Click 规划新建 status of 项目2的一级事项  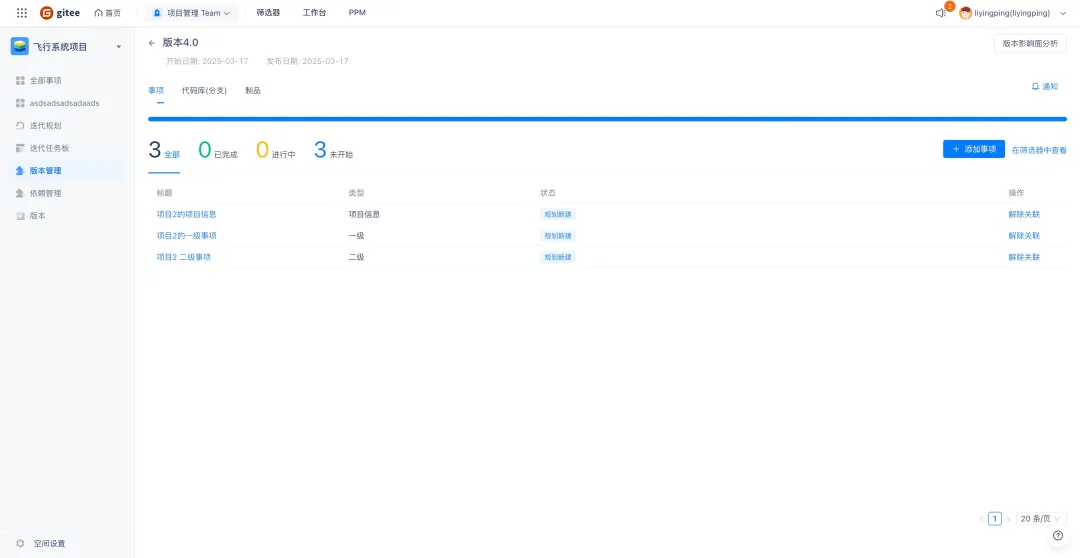(x=558, y=236)
